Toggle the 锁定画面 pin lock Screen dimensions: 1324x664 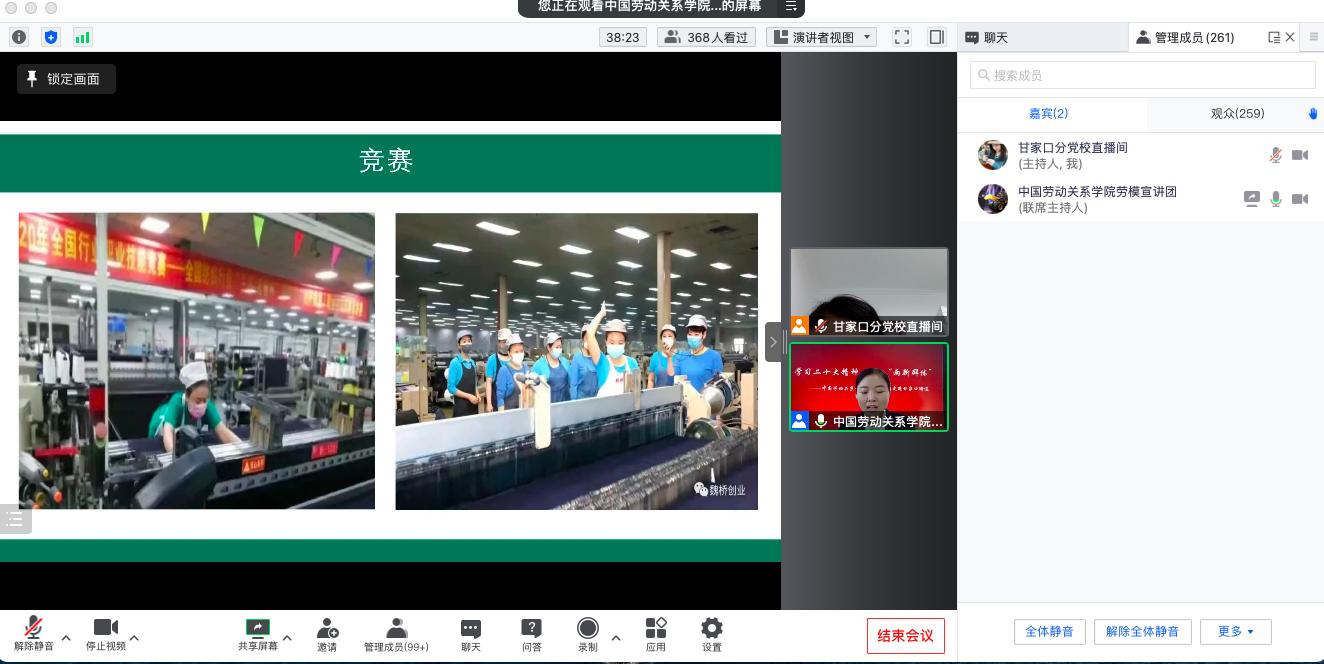pos(66,79)
